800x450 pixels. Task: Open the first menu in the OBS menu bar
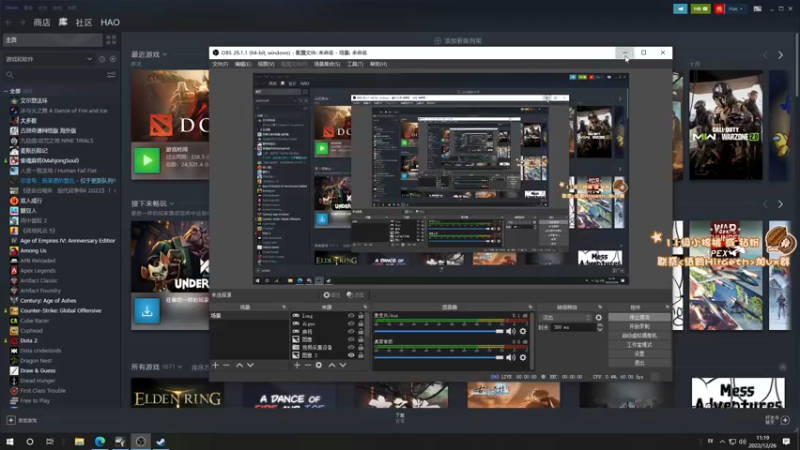point(220,64)
